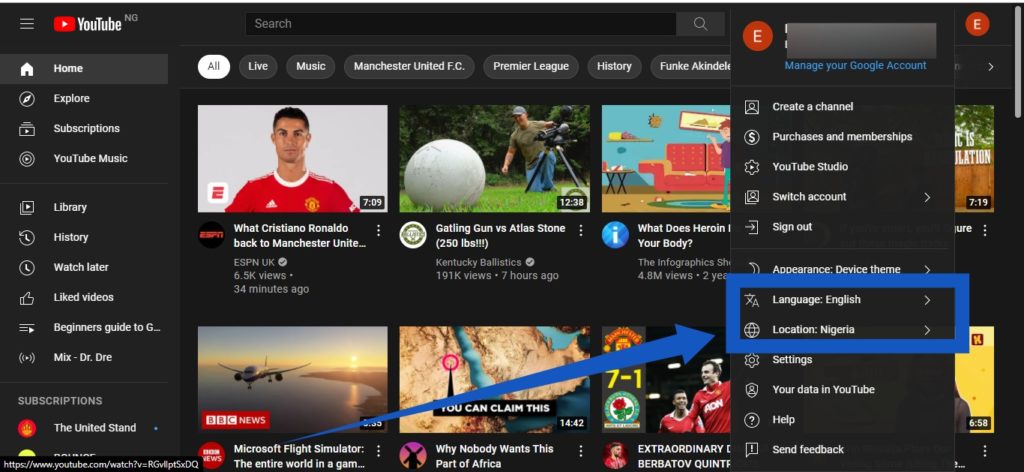Open the Microsoft Flight Simulator thumbnail

point(293,380)
